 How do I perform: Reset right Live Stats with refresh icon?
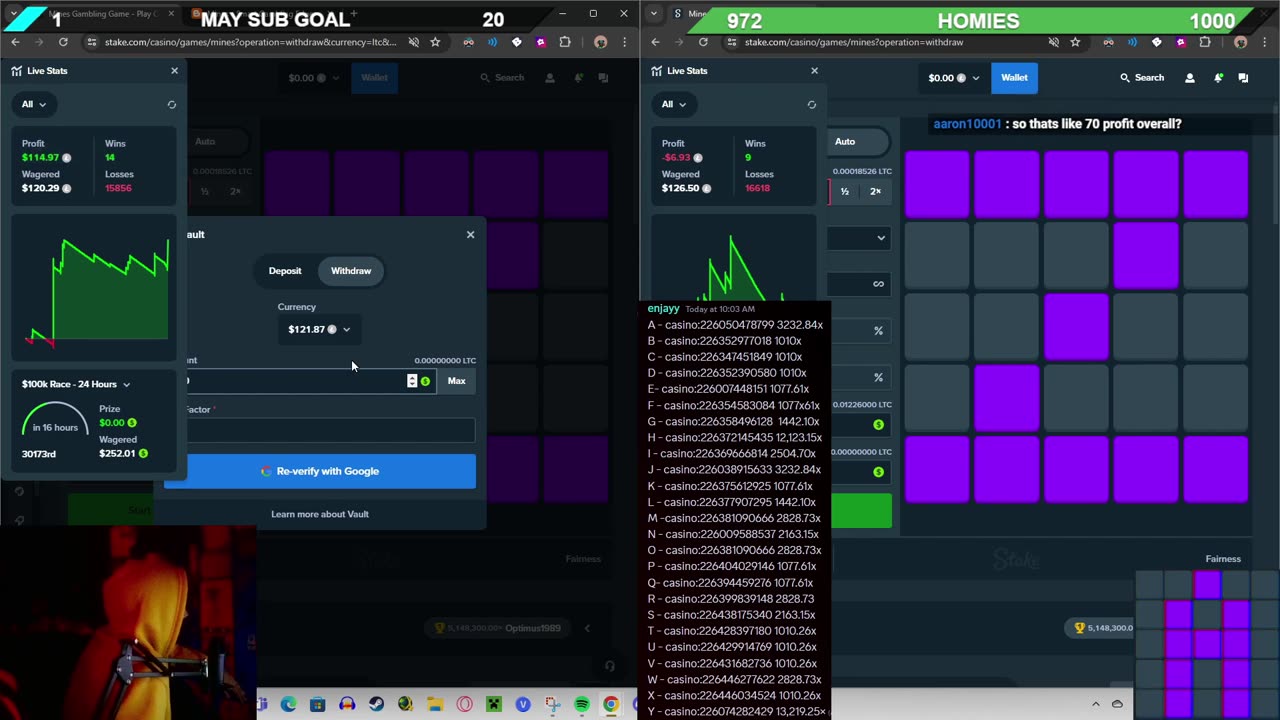[x=812, y=104]
